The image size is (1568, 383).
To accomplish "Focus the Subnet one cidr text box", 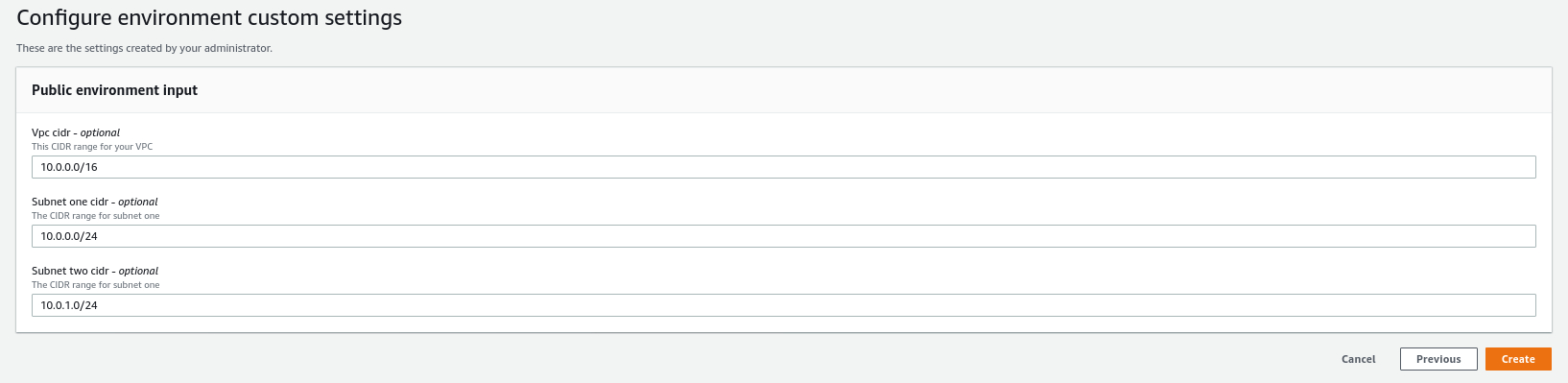I will click(783, 236).
